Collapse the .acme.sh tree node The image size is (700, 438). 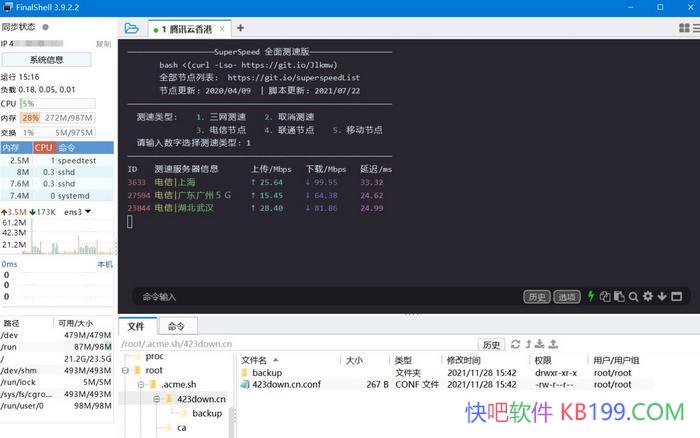(x=141, y=384)
